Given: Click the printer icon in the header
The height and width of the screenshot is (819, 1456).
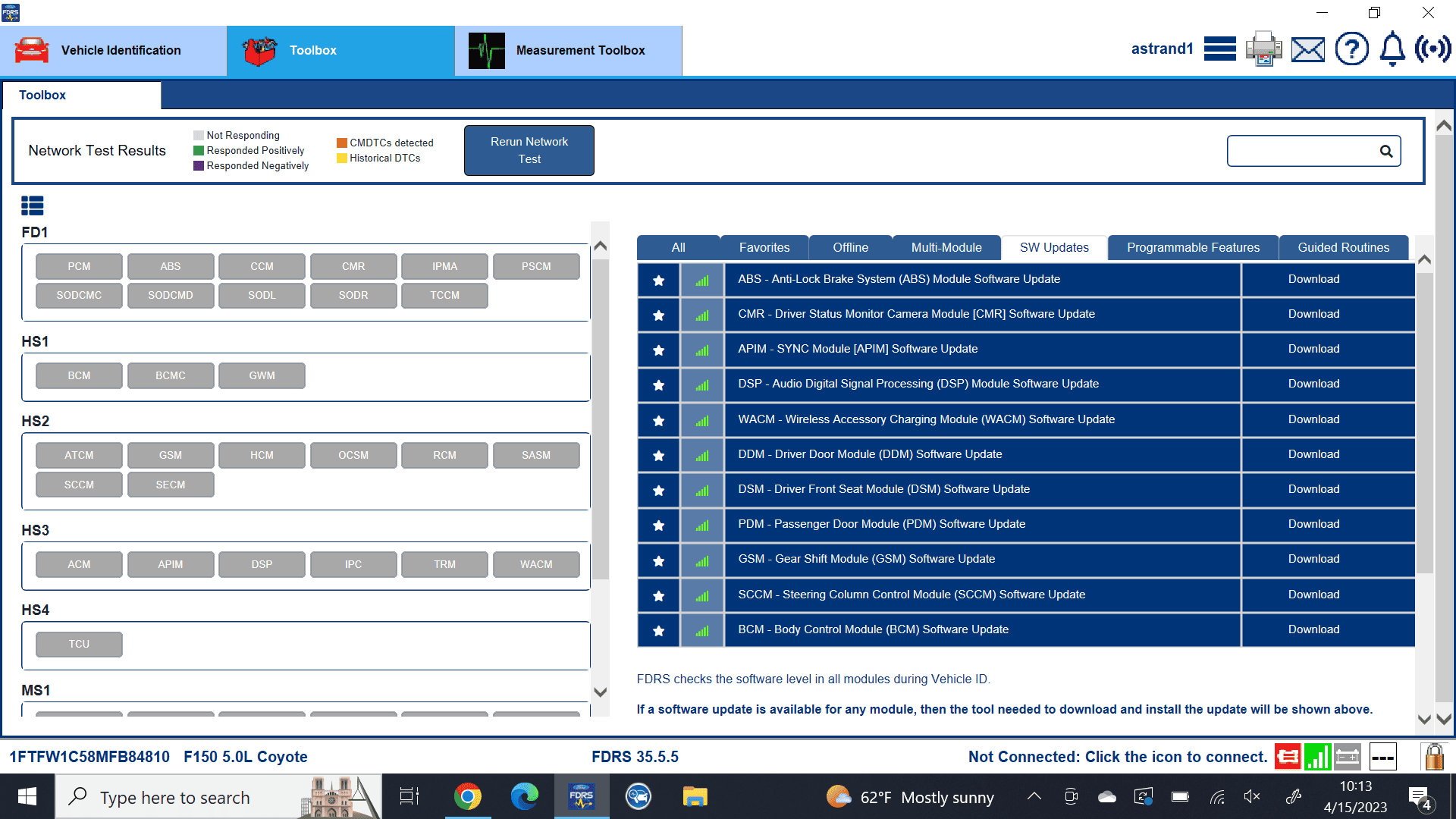Looking at the screenshot, I should [1263, 49].
